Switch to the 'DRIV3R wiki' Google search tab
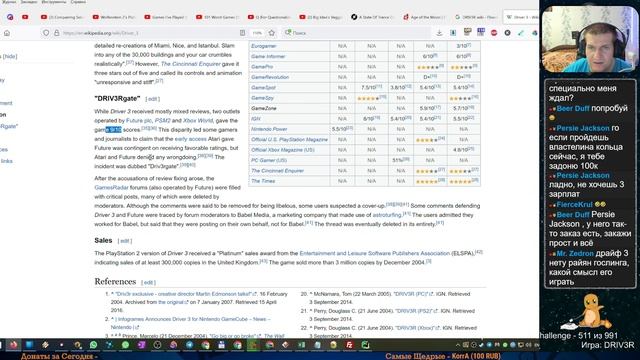The width and height of the screenshot is (640, 360). coord(476,17)
